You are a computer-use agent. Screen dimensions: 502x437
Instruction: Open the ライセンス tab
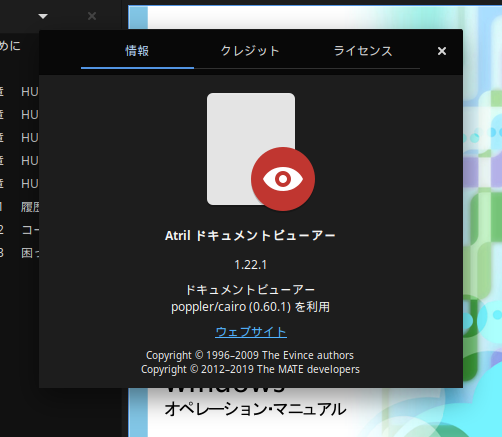coord(363,51)
